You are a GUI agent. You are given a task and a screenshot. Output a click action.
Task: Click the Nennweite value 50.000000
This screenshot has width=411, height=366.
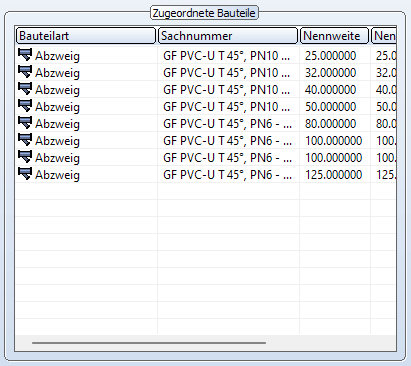coord(330,107)
